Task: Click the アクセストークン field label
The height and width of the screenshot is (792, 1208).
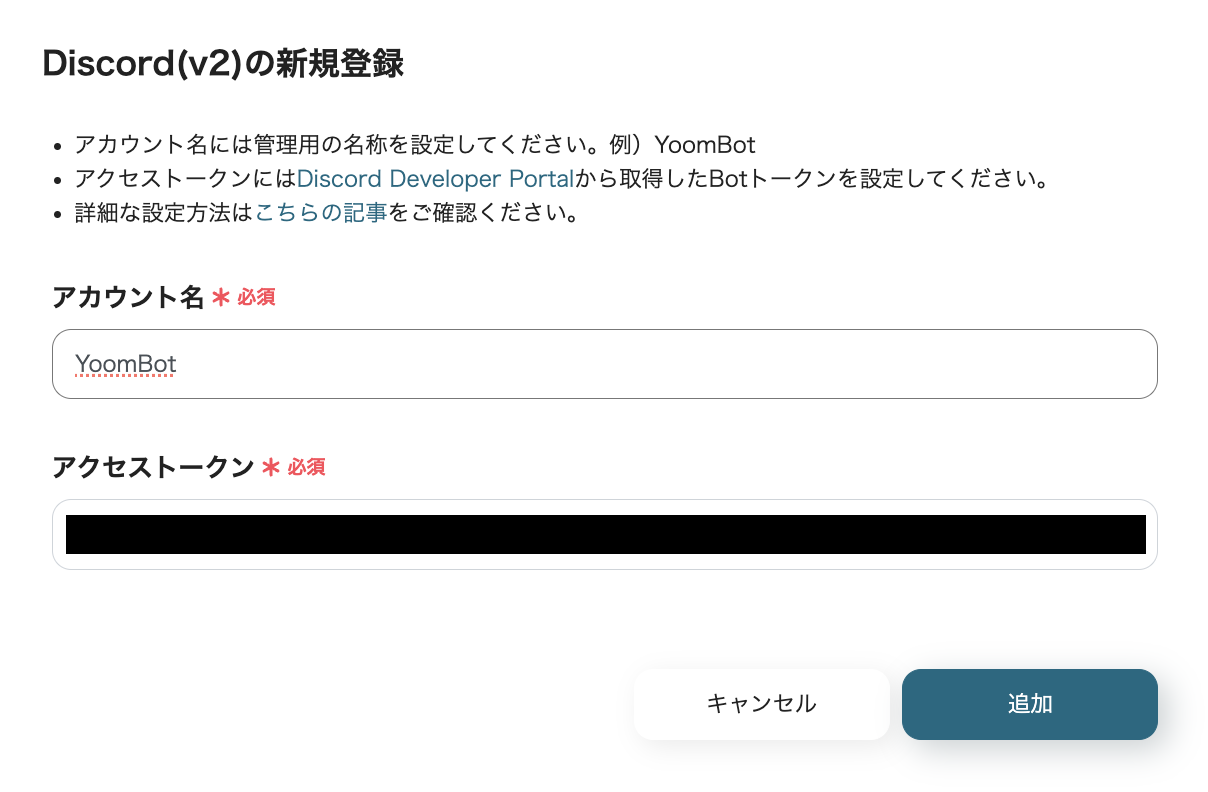Action: pyautogui.click(x=153, y=467)
